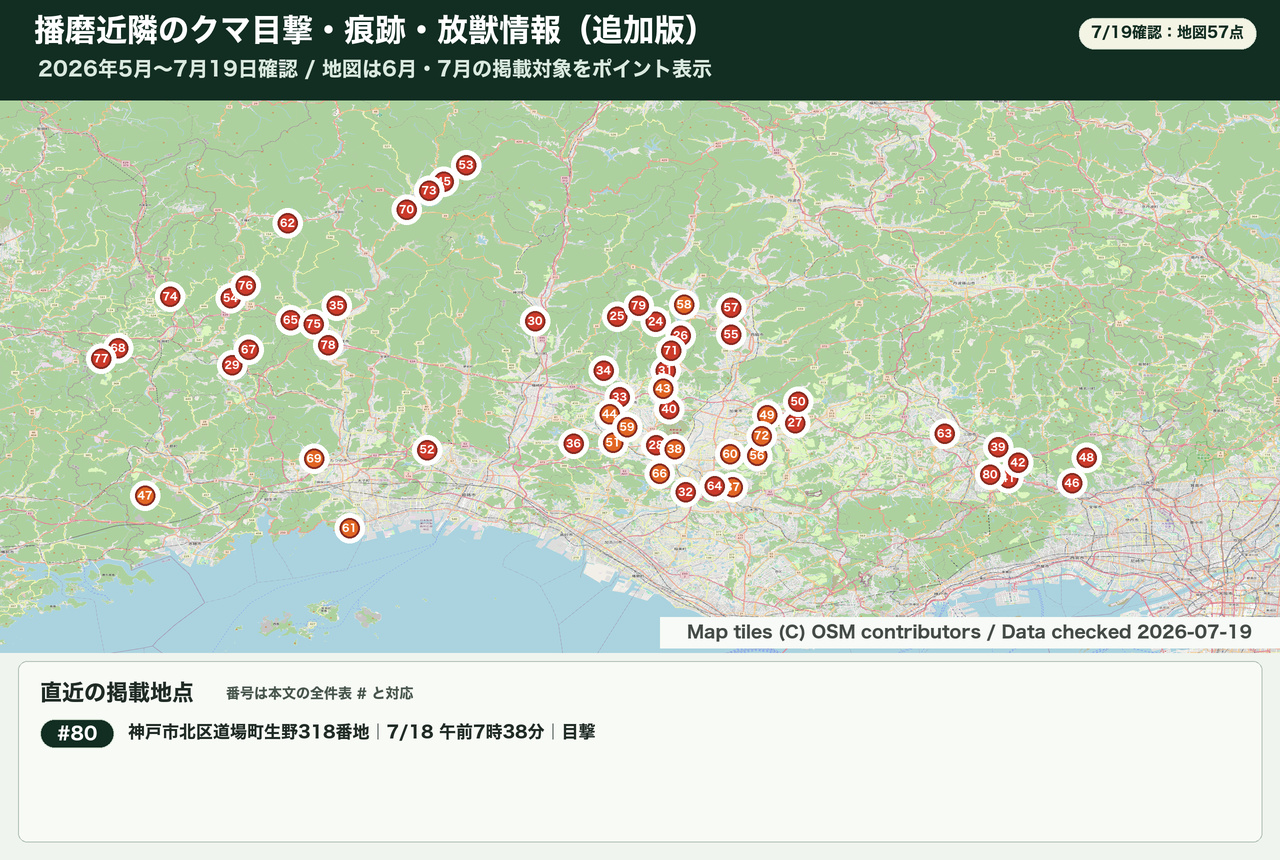The image size is (1280, 860).
Task: Click the #80 badge in the list
Action: [x=77, y=733]
